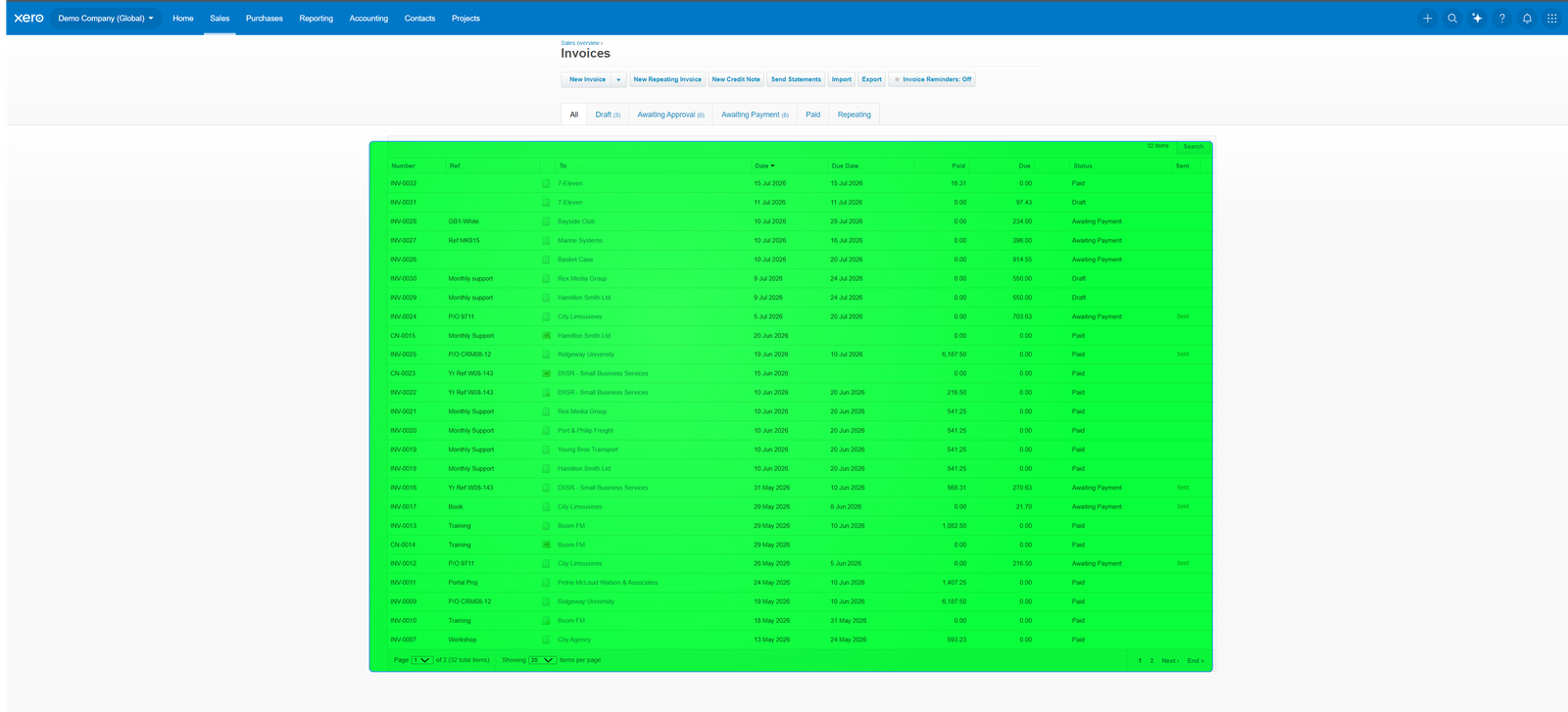
Task: Open the Reporting menu
Action: click(316, 18)
